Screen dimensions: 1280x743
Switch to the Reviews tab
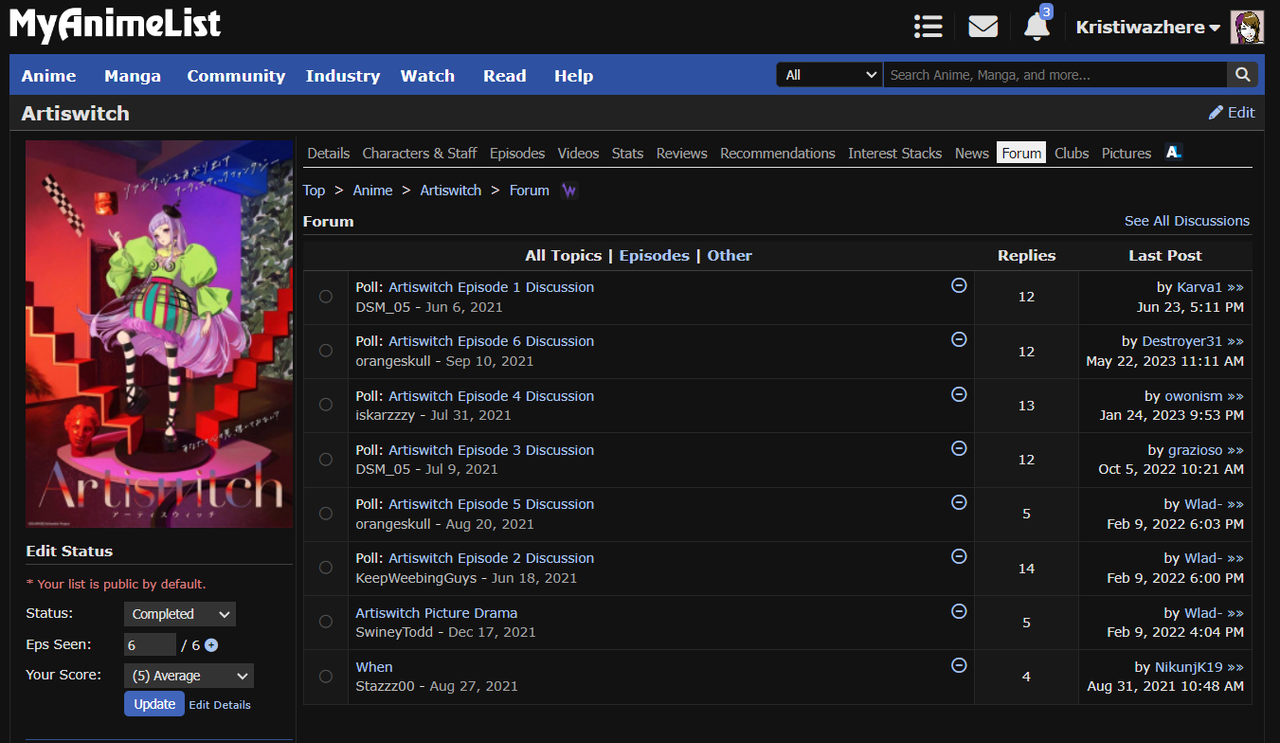click(x=682, y=153)
